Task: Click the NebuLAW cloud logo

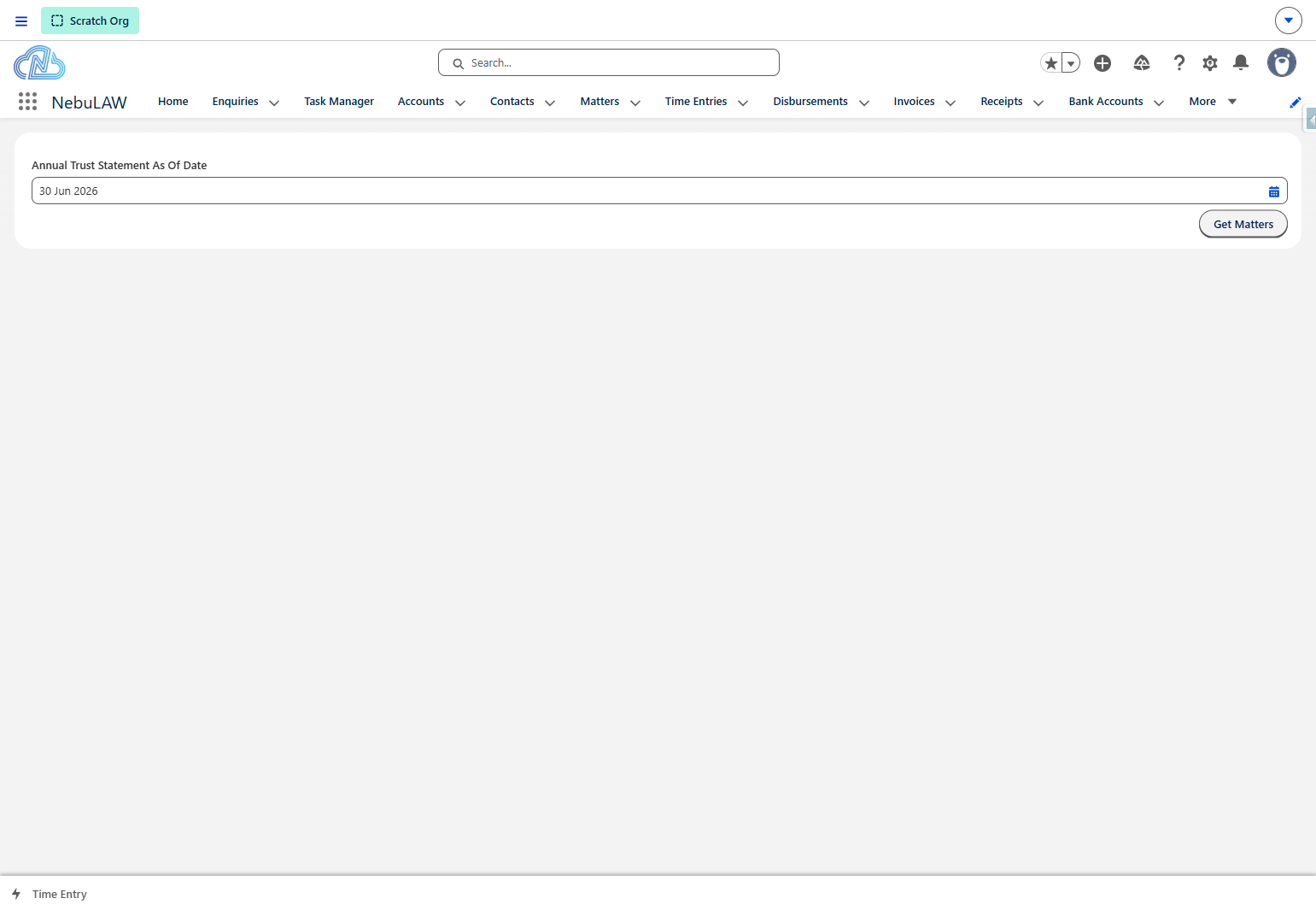Action: (x=39, y=63)
